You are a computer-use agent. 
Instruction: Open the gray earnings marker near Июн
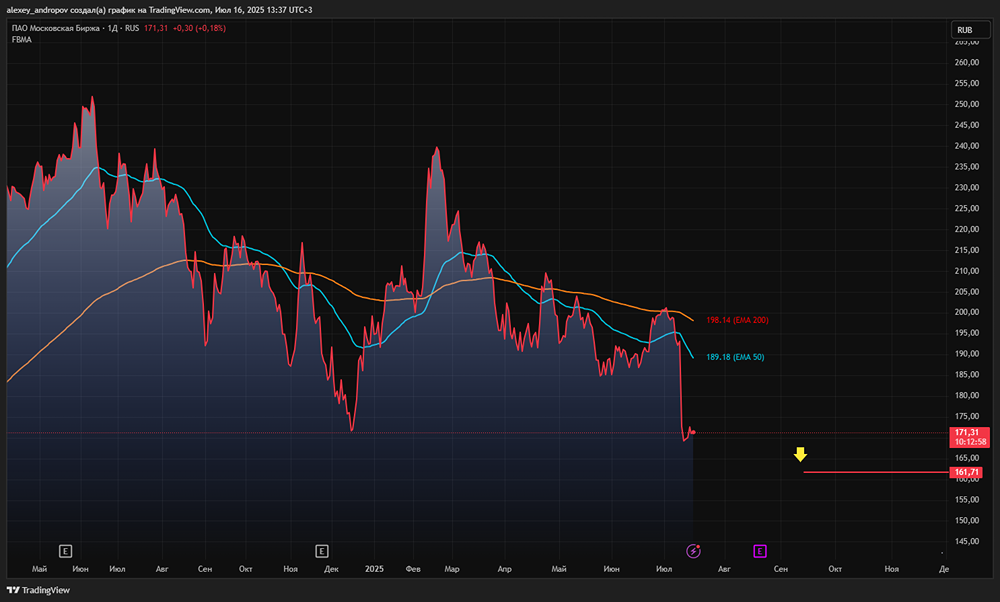65,550
